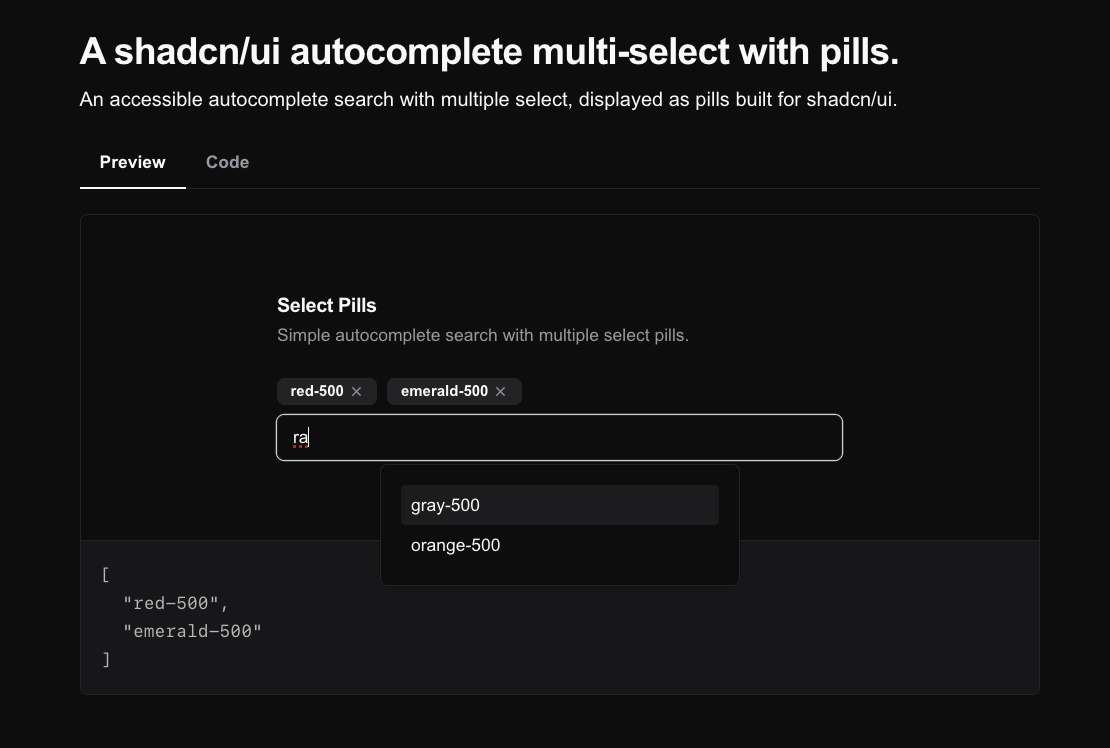Click the main shadcn/ui autocomplete page title
The width and height of the screenshot is (1110, 748).
tap(489, 51)
